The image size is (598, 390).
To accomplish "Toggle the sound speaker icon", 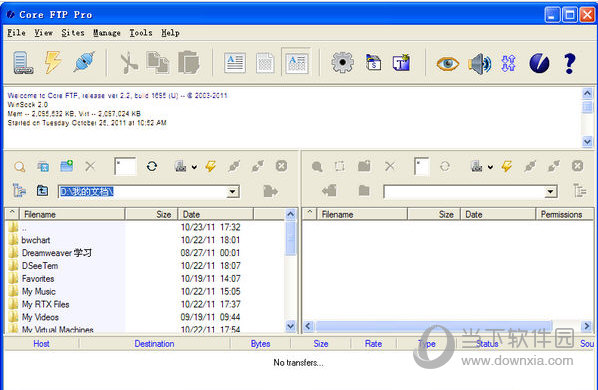I will click(x=479, y=64).
